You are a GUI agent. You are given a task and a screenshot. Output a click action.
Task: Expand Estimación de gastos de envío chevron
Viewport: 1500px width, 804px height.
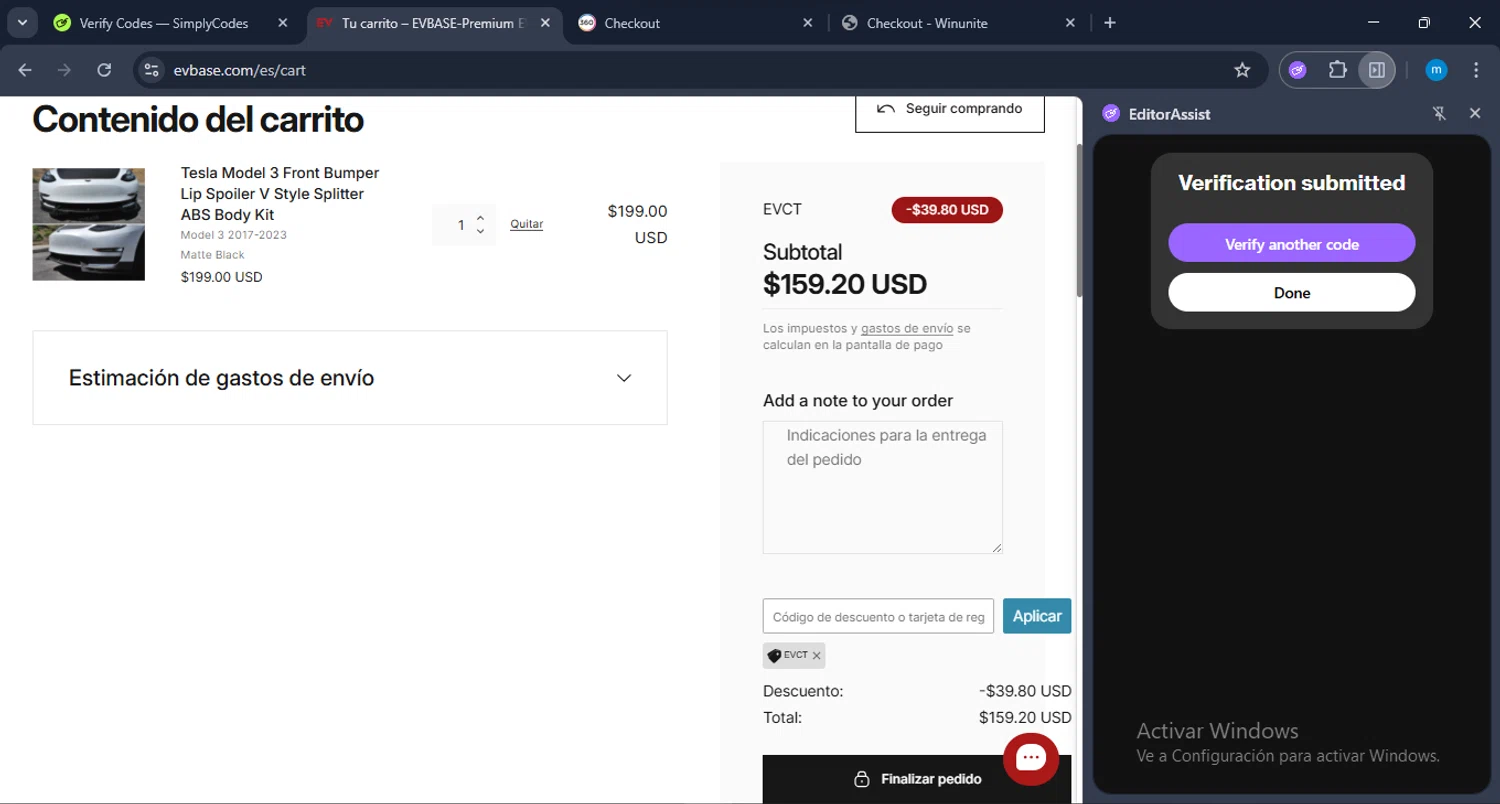coord(624,378)
